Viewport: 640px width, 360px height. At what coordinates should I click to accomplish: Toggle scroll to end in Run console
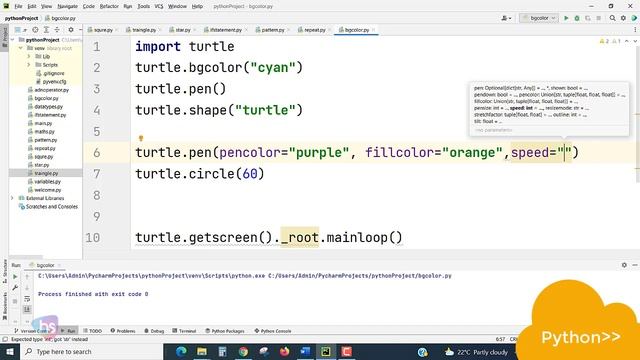click(27, 309)
